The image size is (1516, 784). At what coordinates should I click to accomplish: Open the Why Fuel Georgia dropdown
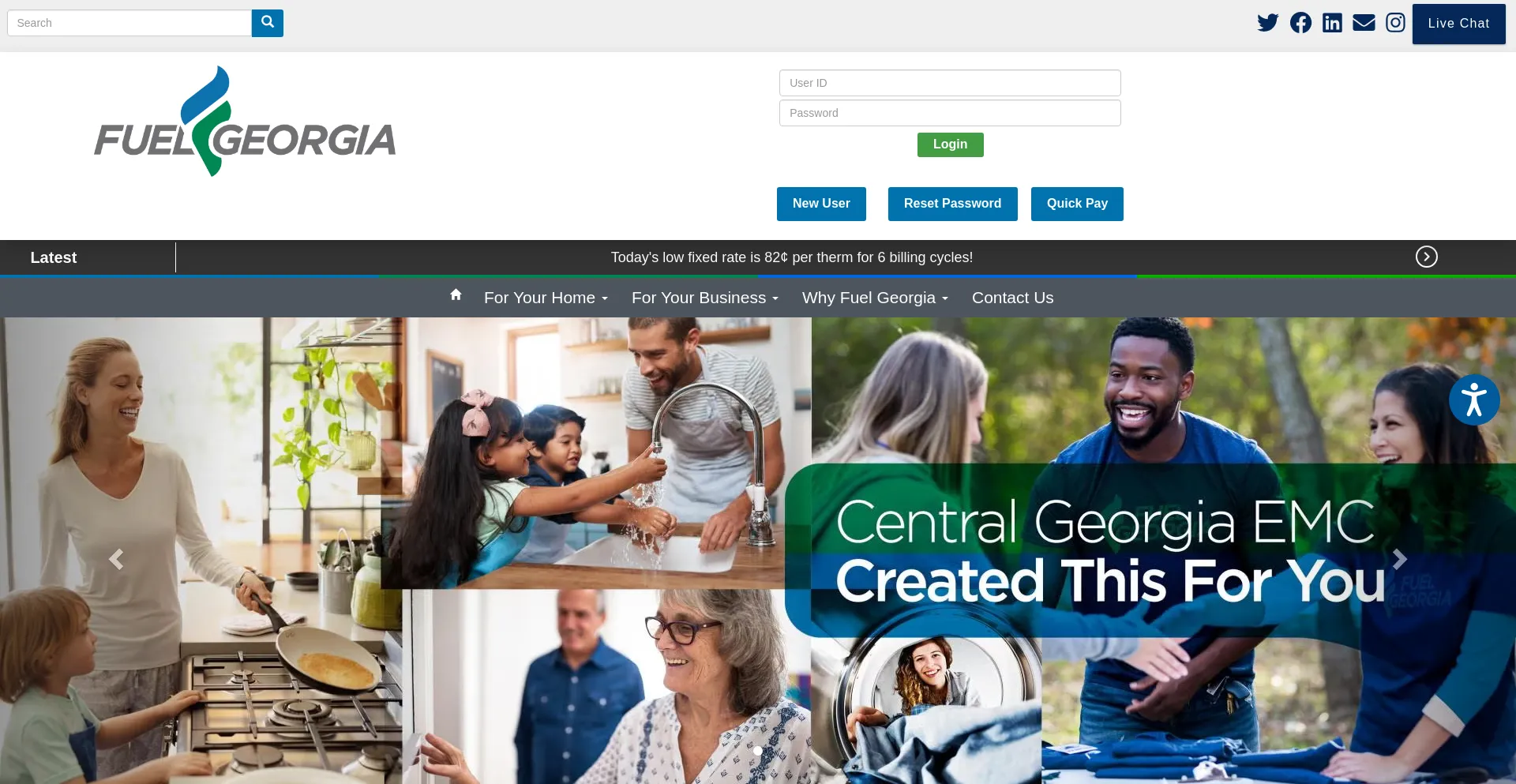pos(875,298)
